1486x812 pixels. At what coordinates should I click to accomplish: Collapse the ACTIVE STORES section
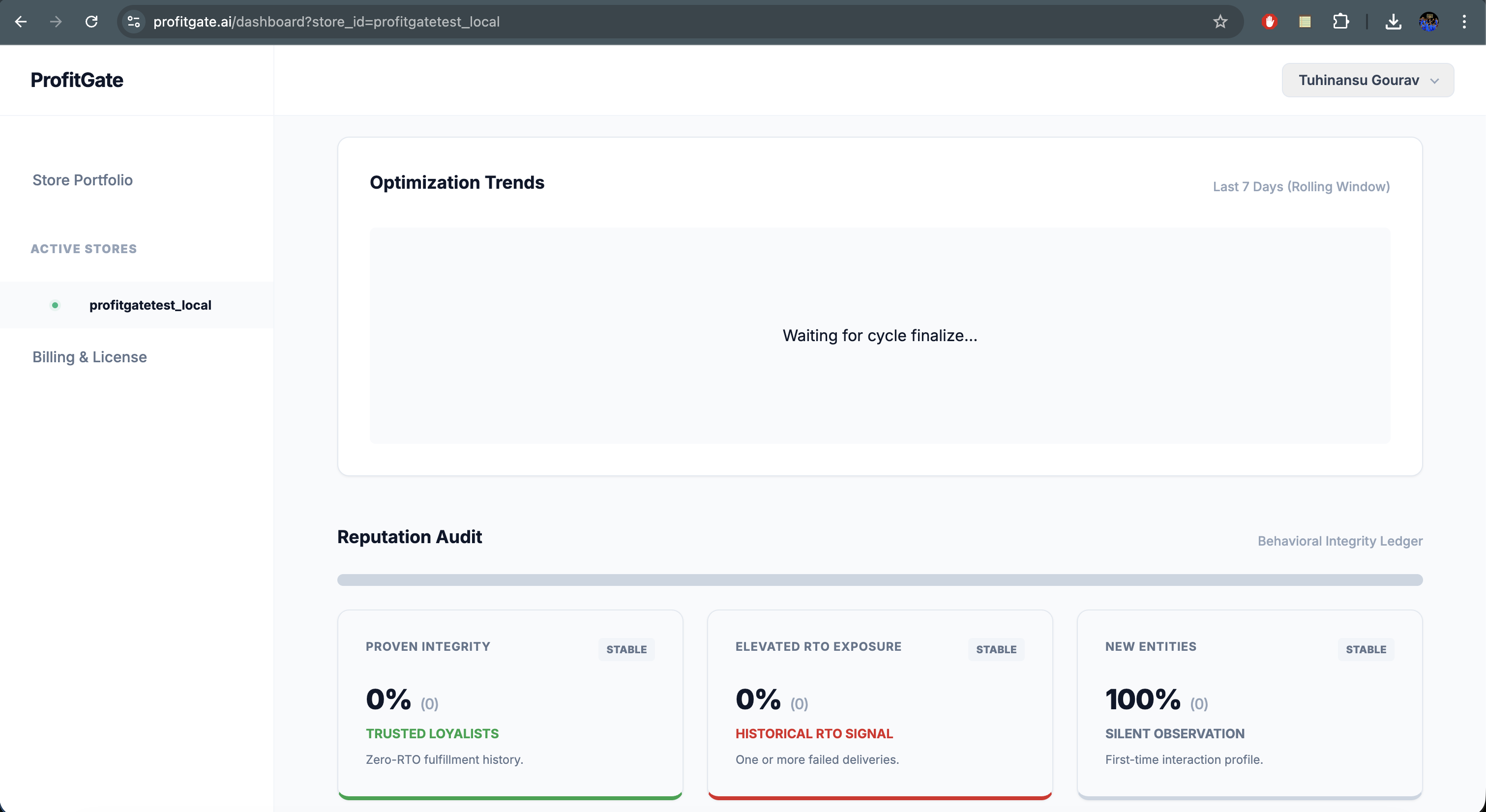(x=84, y=249)
